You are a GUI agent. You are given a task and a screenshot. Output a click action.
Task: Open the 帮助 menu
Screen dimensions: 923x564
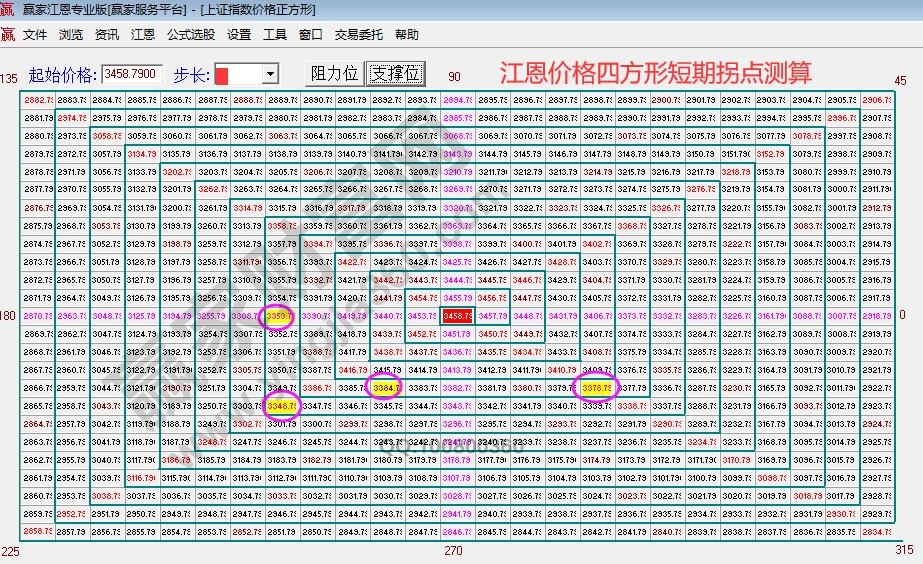(x=407, y=34)
